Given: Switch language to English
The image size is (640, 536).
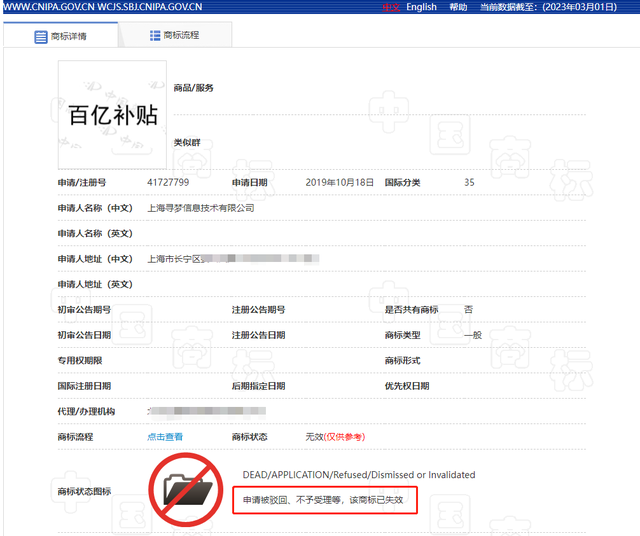Looking at the screenshot, I should click(x=421, y=7).
